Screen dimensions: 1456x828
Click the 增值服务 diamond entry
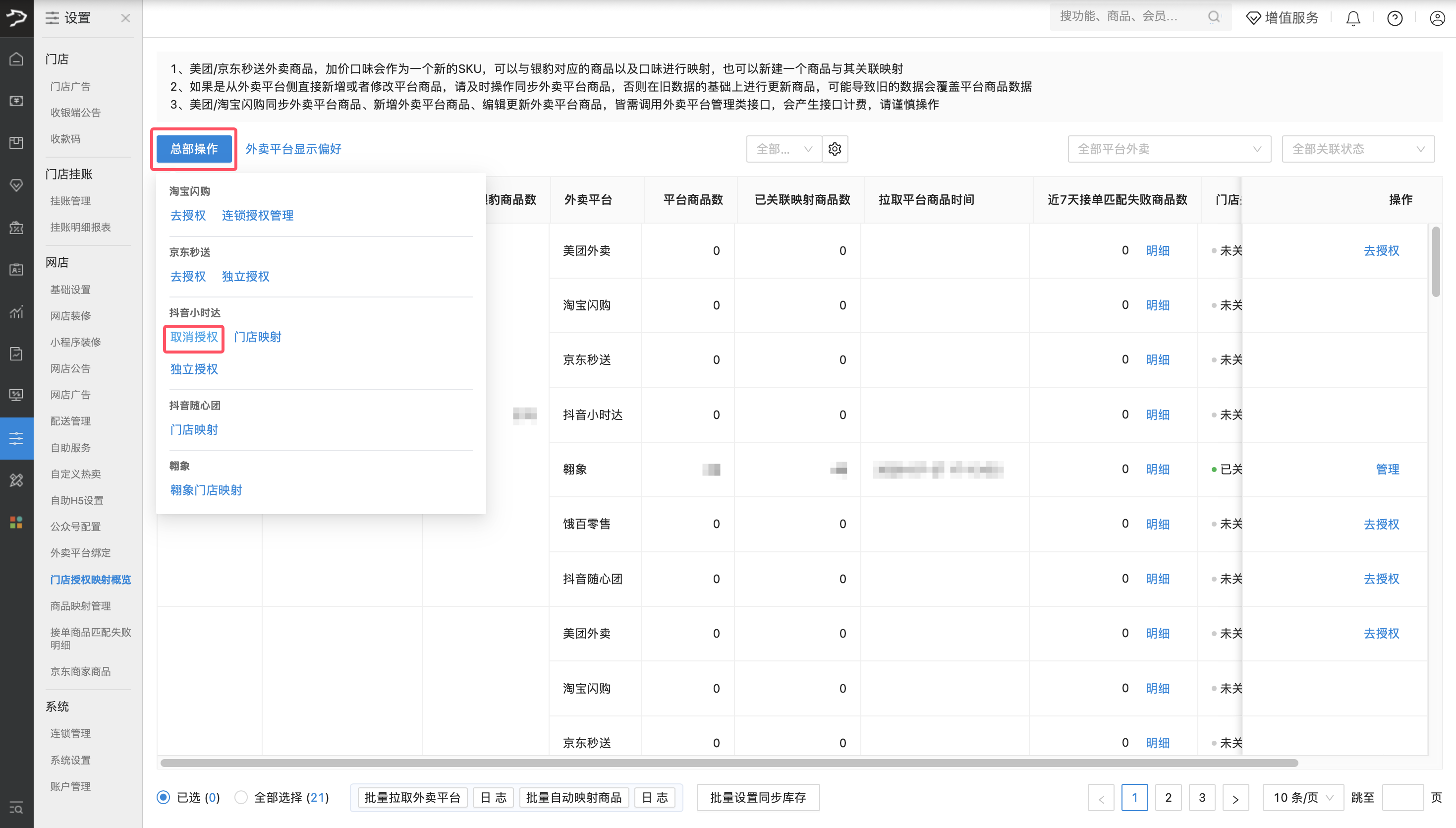click(1282, 18)
